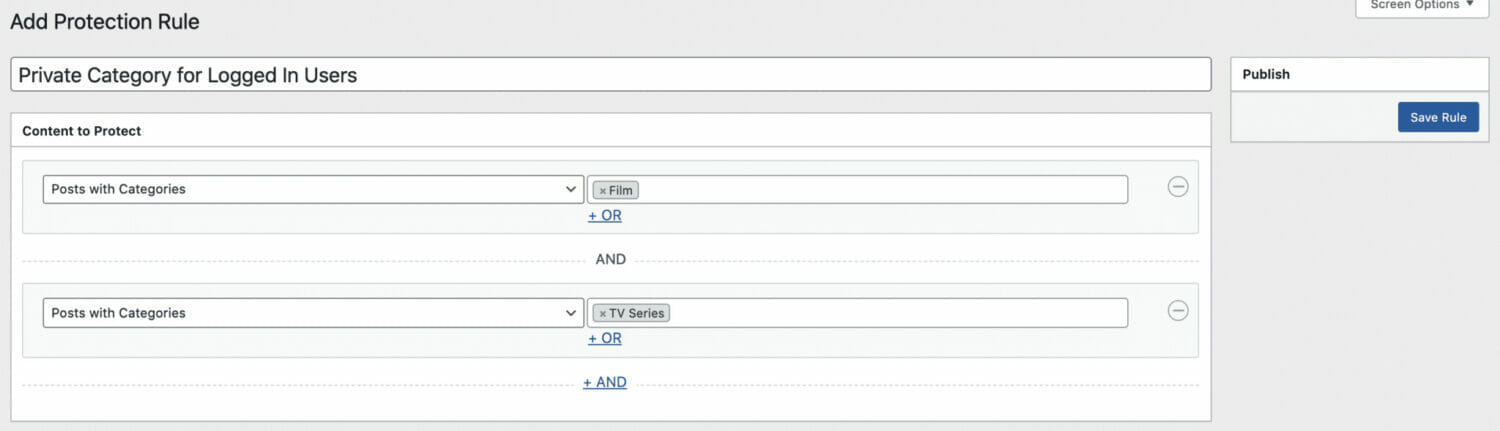The width and height of the screenshot is (1500, 431).
Task: Remove the Film condition row with minus icon
Action: pos(1178,187)
